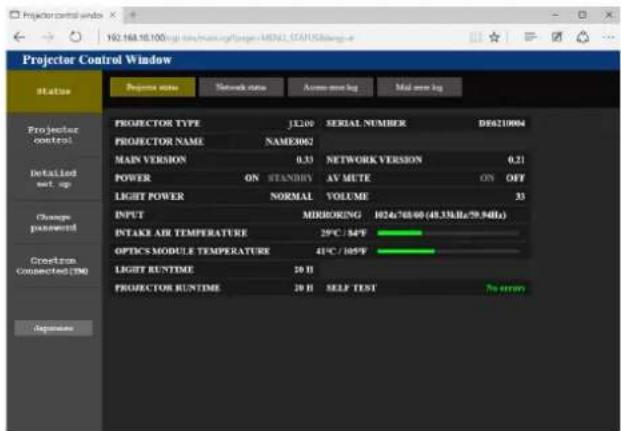Click the VOLUME value 33
The height and width of the screenshot is (431, 621).
point(520,196)
